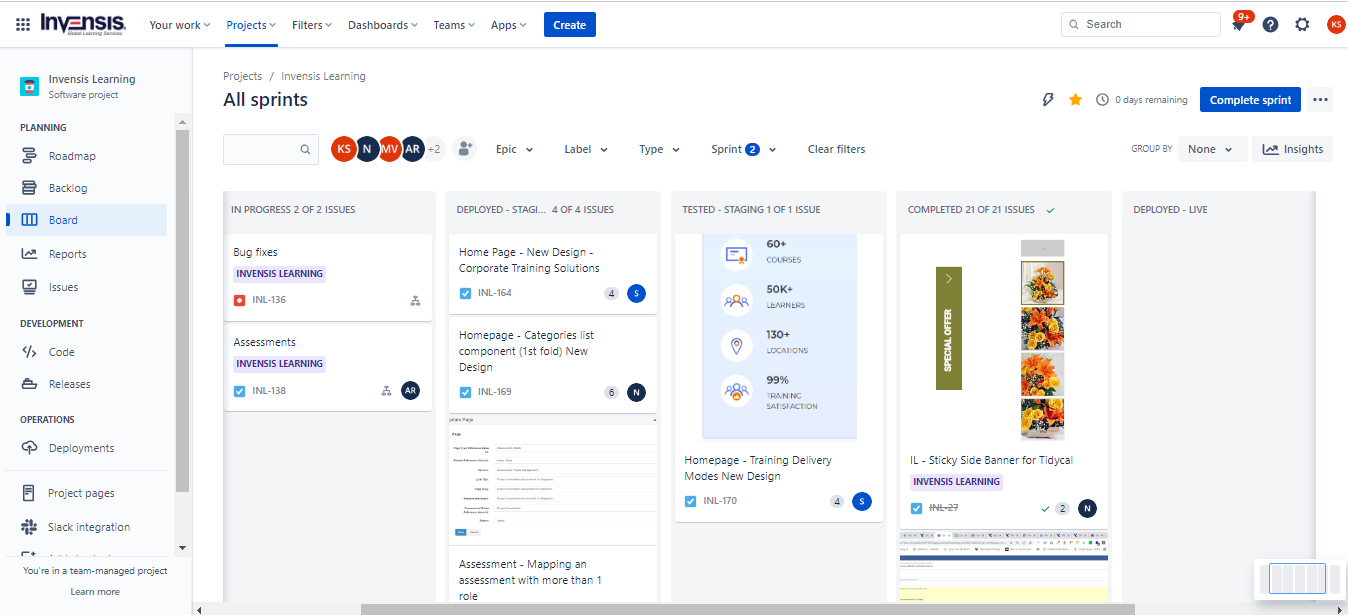Open the settings gear icon

(1302, 24)
